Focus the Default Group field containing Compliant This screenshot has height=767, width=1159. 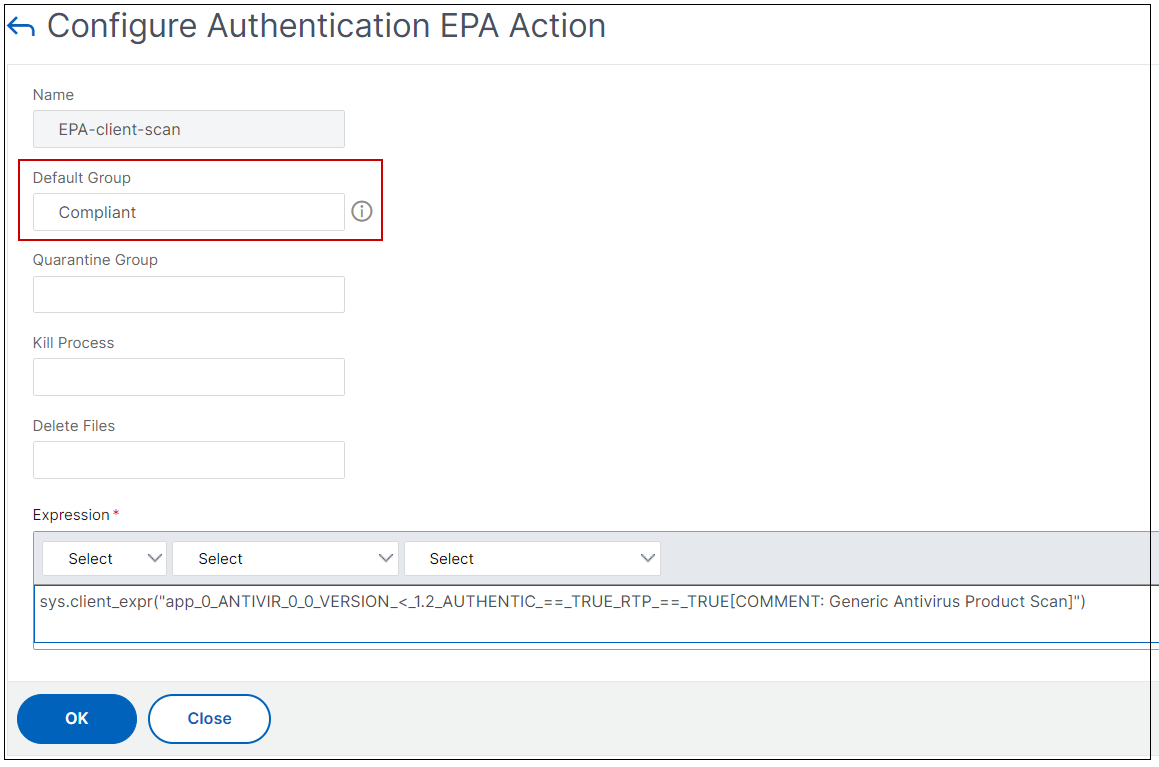pos(189,212)
